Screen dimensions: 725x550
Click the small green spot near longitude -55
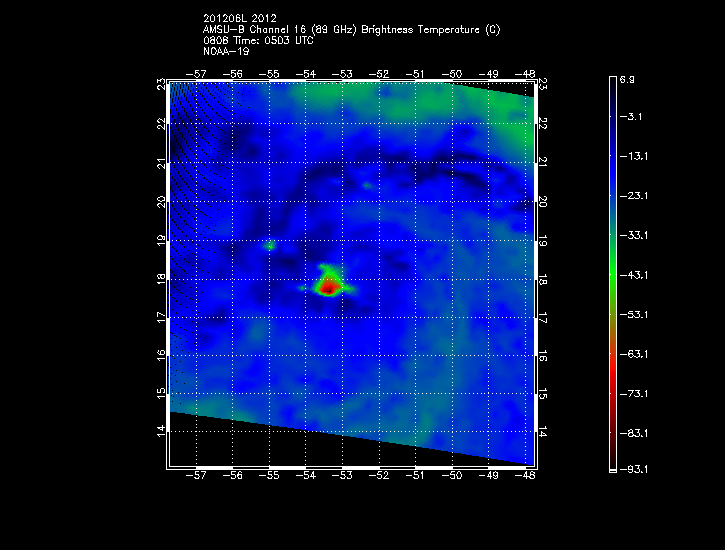point(270,244)
